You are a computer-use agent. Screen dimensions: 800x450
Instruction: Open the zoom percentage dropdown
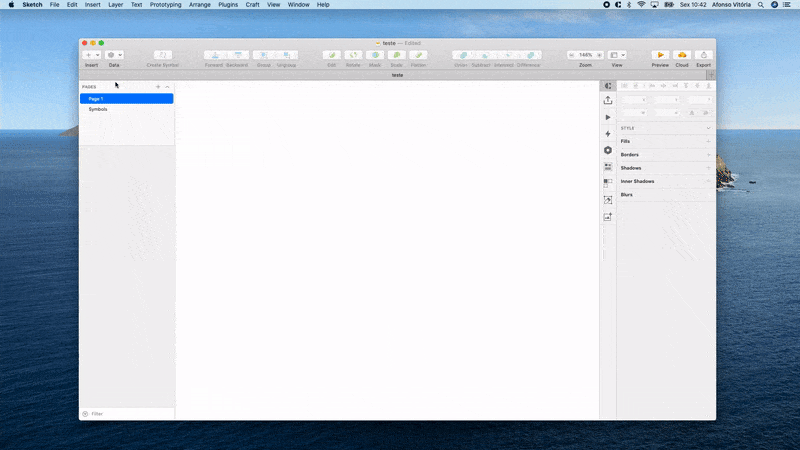coord(585,55)
